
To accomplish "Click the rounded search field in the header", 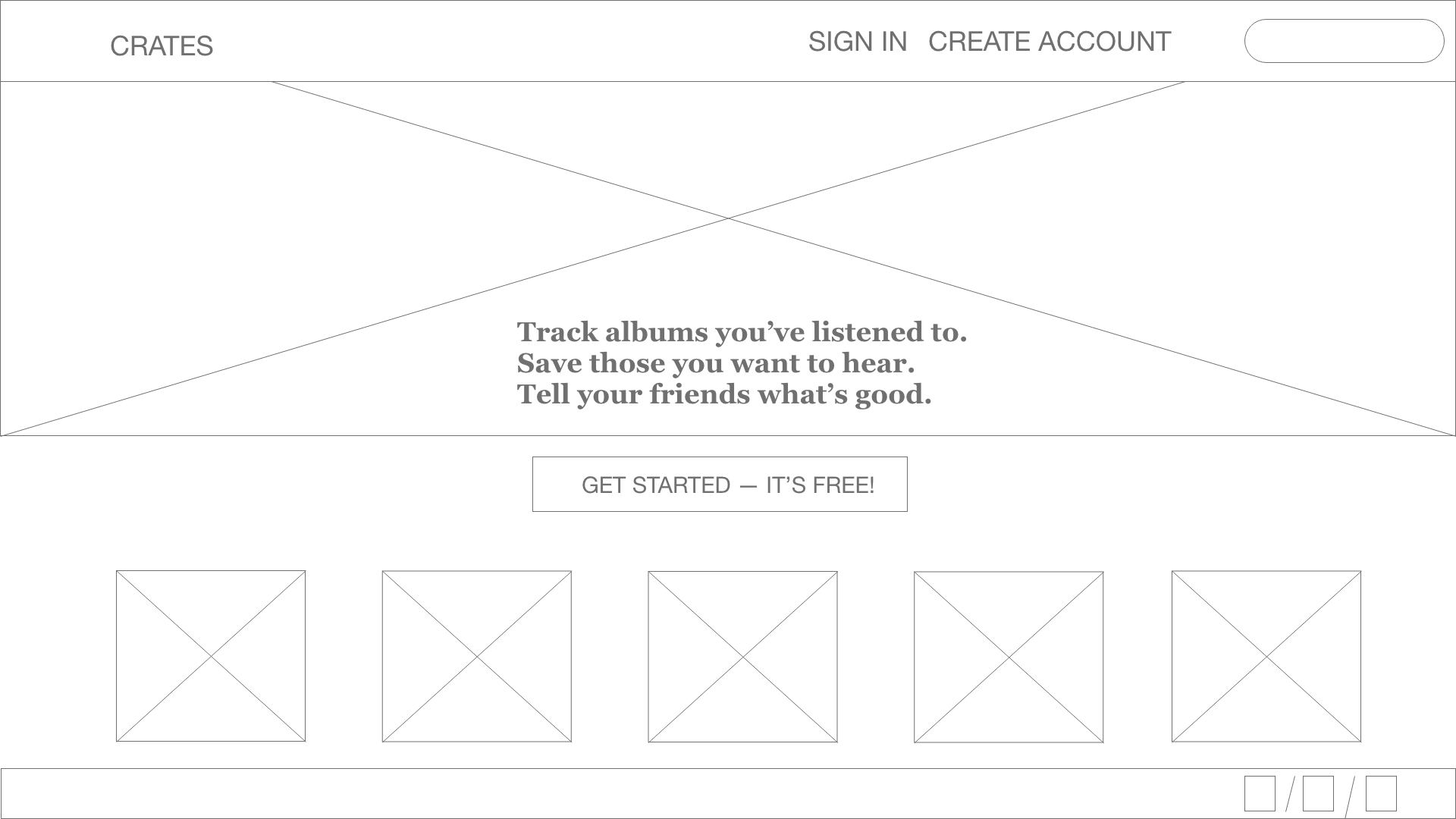I will [x=1344, y=41].
